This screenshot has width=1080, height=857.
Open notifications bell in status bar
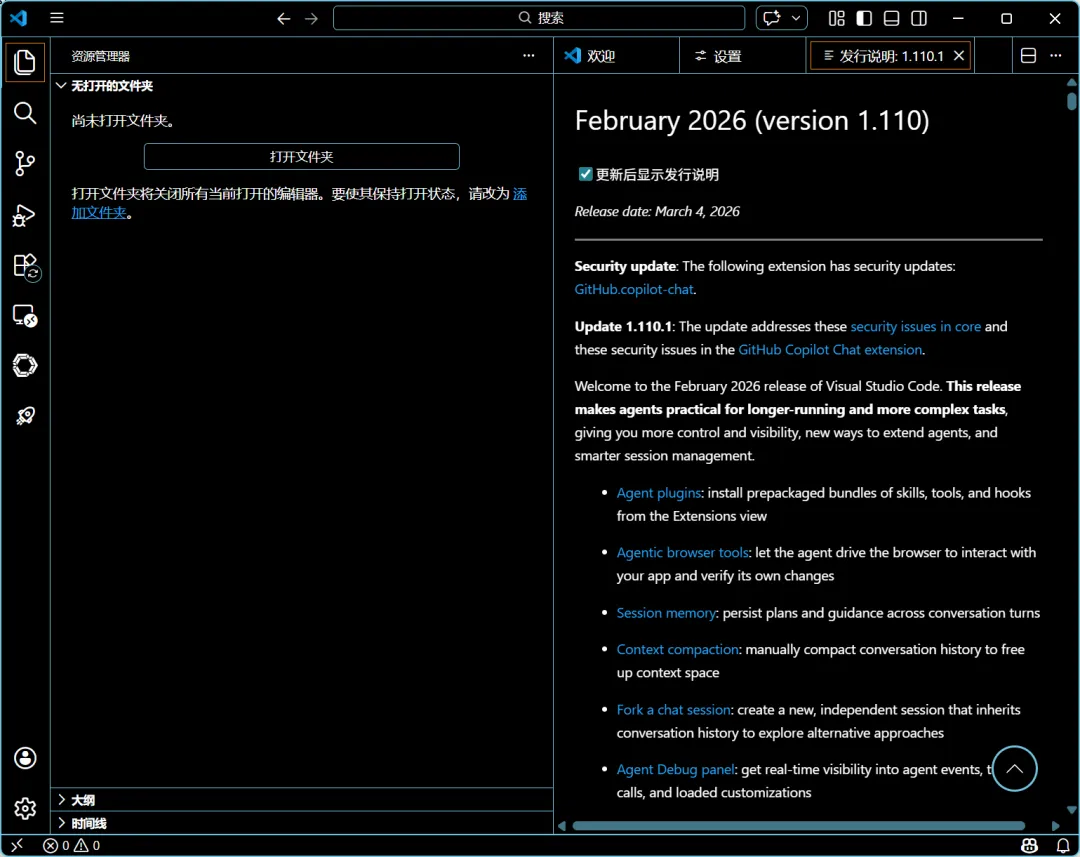pyautogui.click(x=1063, y=845)
